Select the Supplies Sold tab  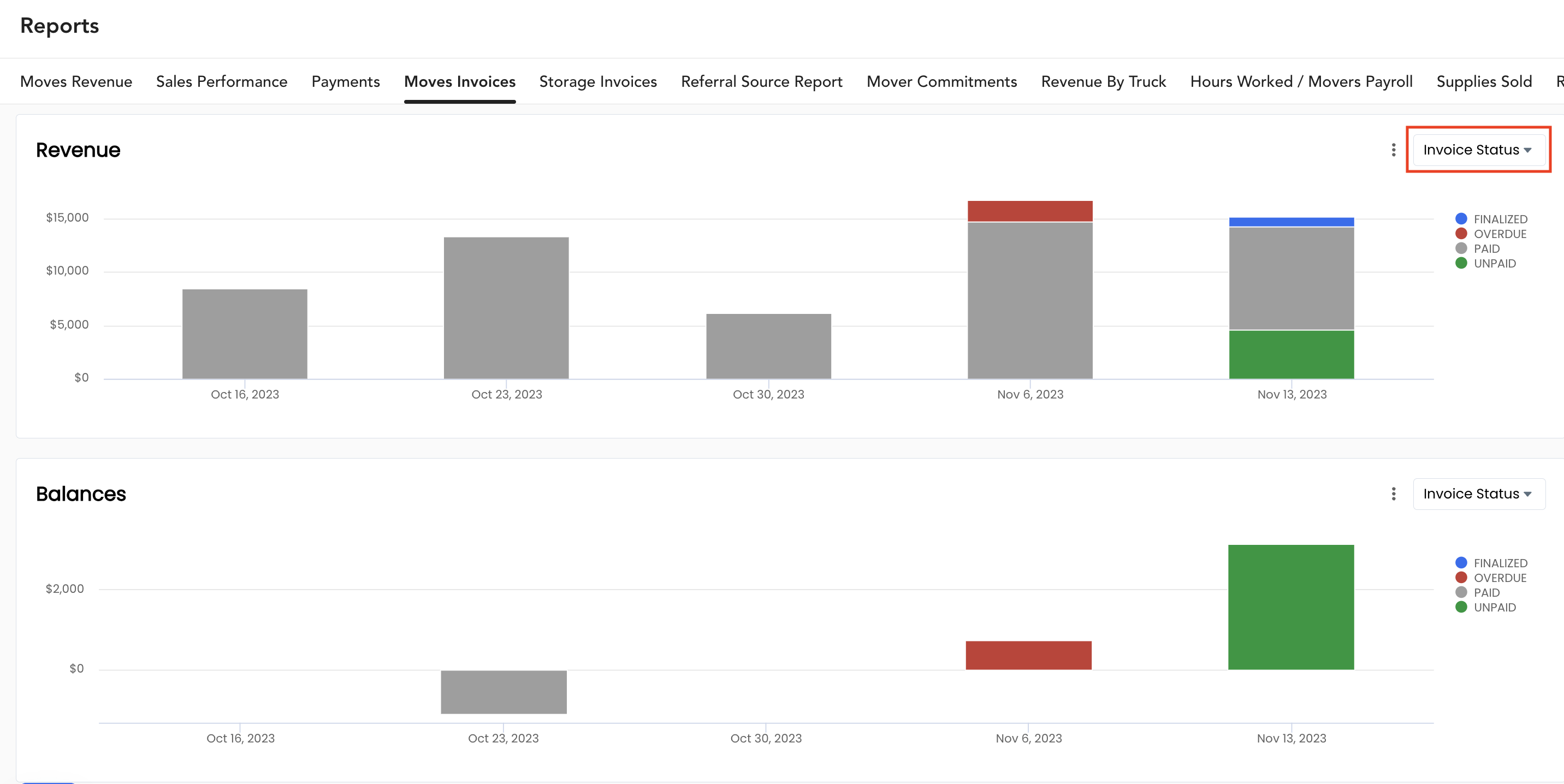(1484, 81)
